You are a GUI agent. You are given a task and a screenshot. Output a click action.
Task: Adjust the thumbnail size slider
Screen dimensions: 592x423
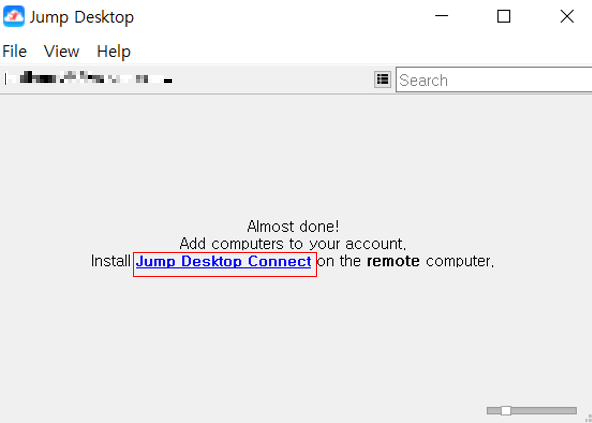coord(532,411)
